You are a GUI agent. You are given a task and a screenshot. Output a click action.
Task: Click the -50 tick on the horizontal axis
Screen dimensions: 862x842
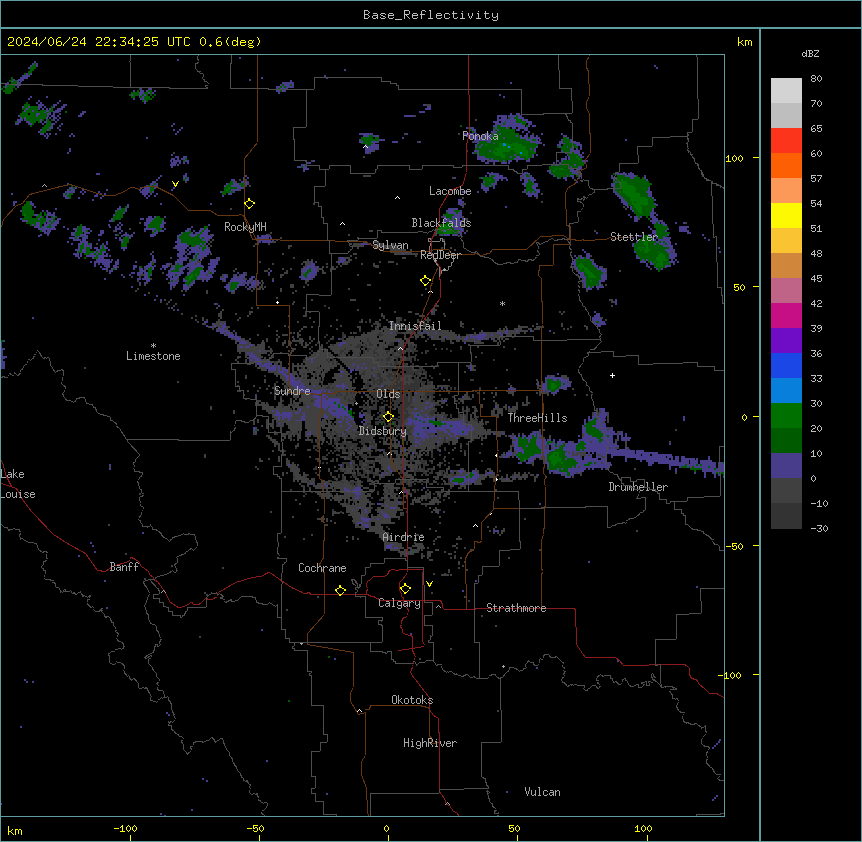click(255, 828)
